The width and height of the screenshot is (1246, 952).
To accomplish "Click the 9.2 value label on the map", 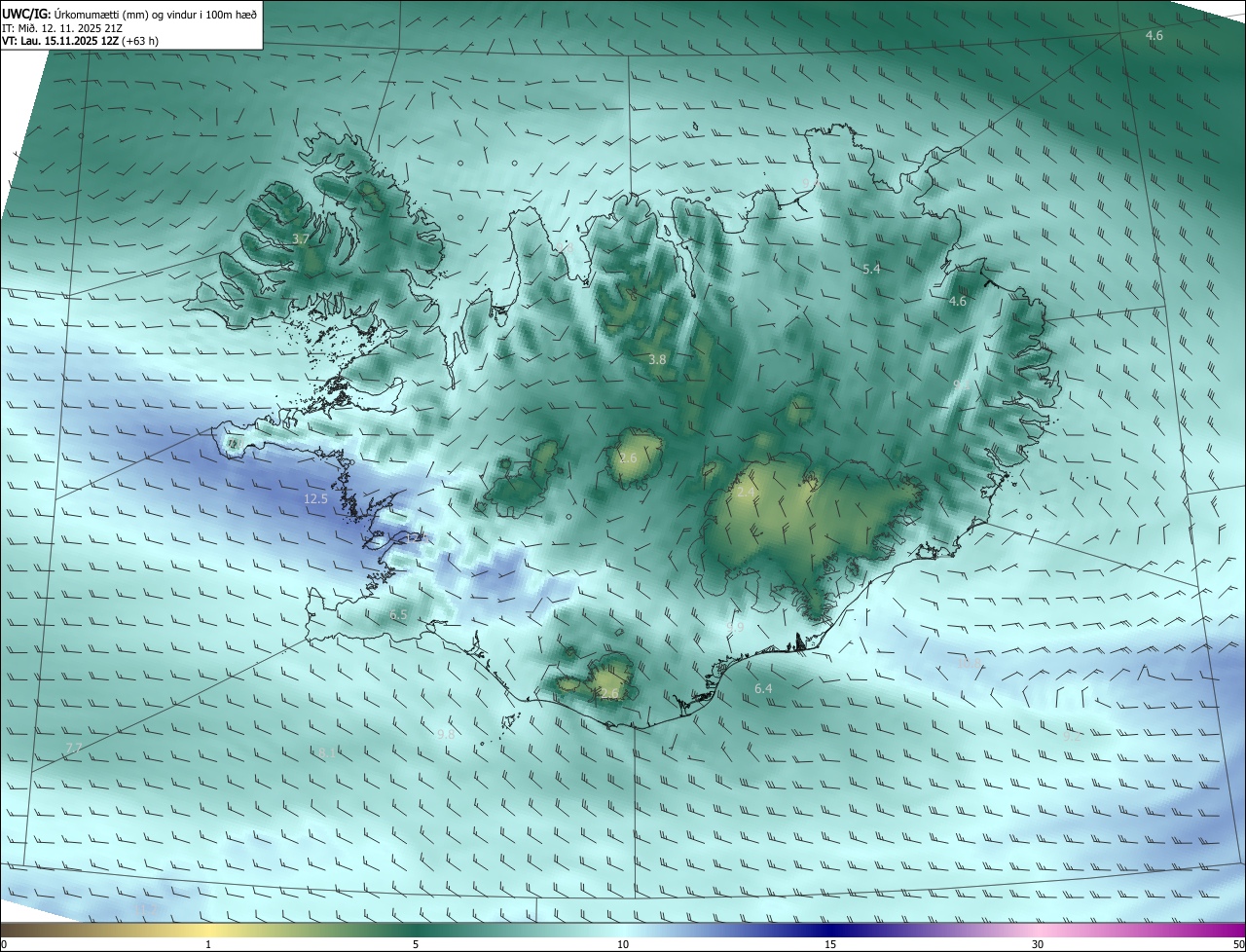I will tap(1072, 737).
